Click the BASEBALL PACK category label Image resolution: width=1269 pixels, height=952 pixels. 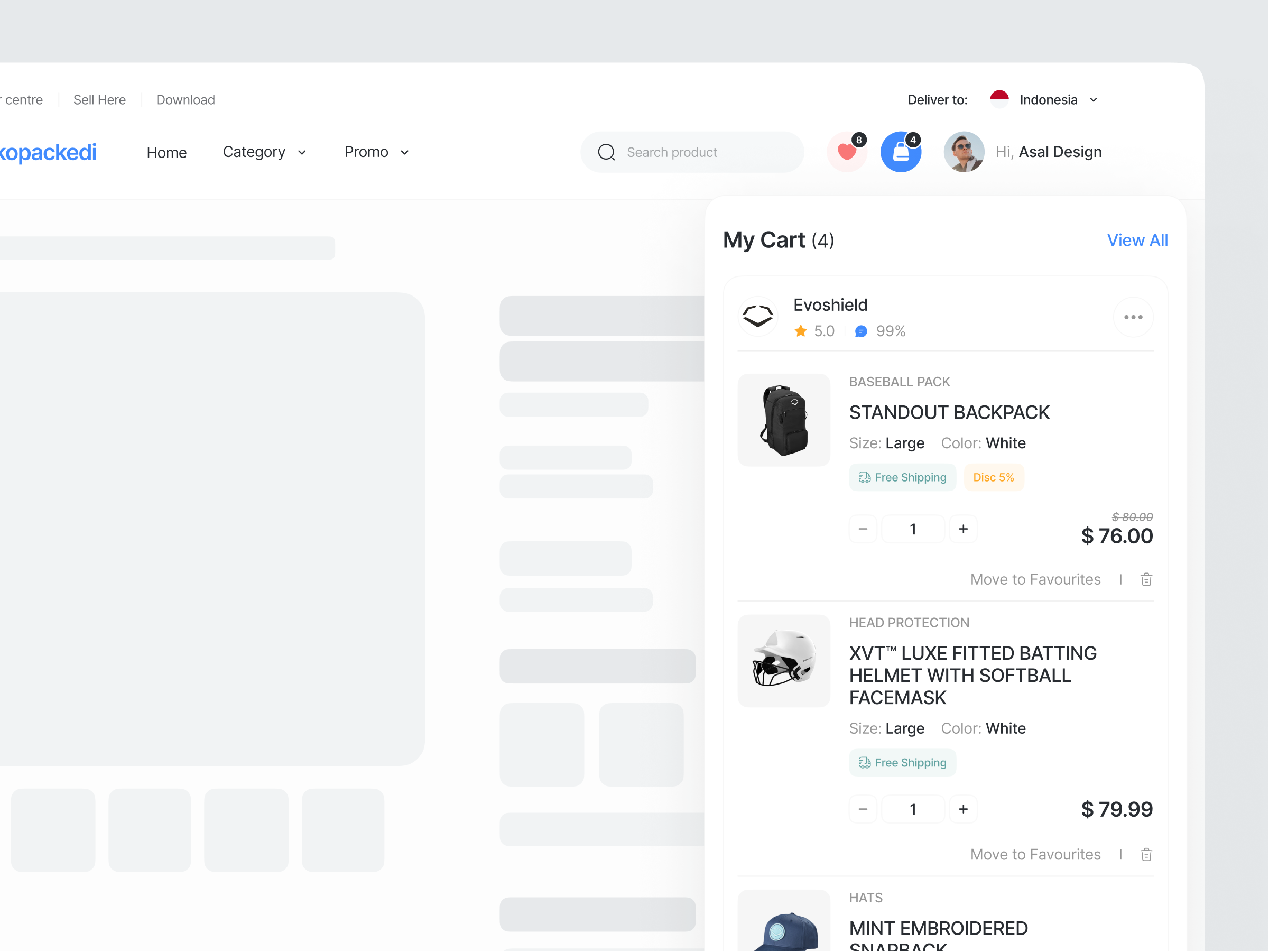pos(899,382)
